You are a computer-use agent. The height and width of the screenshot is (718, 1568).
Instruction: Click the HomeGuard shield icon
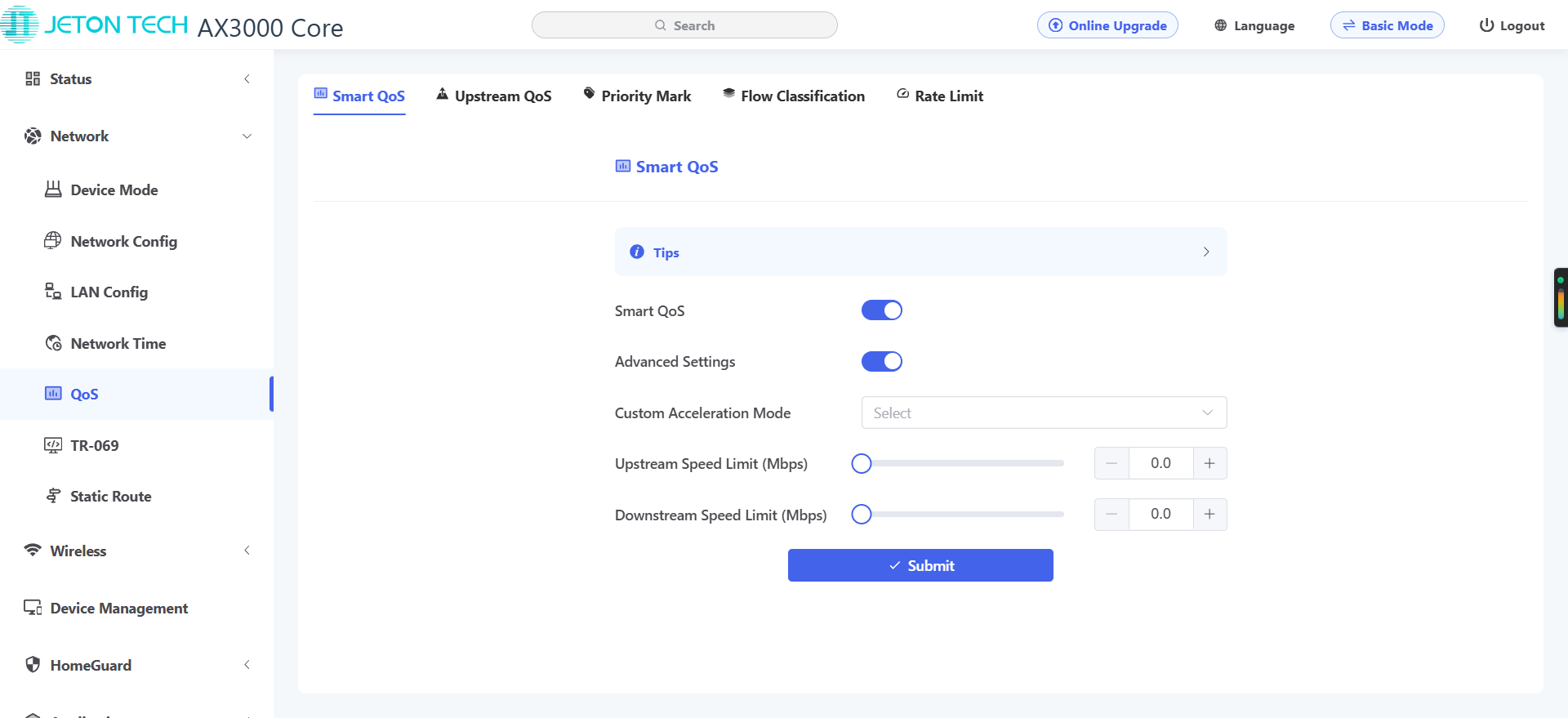pos(33,664)
